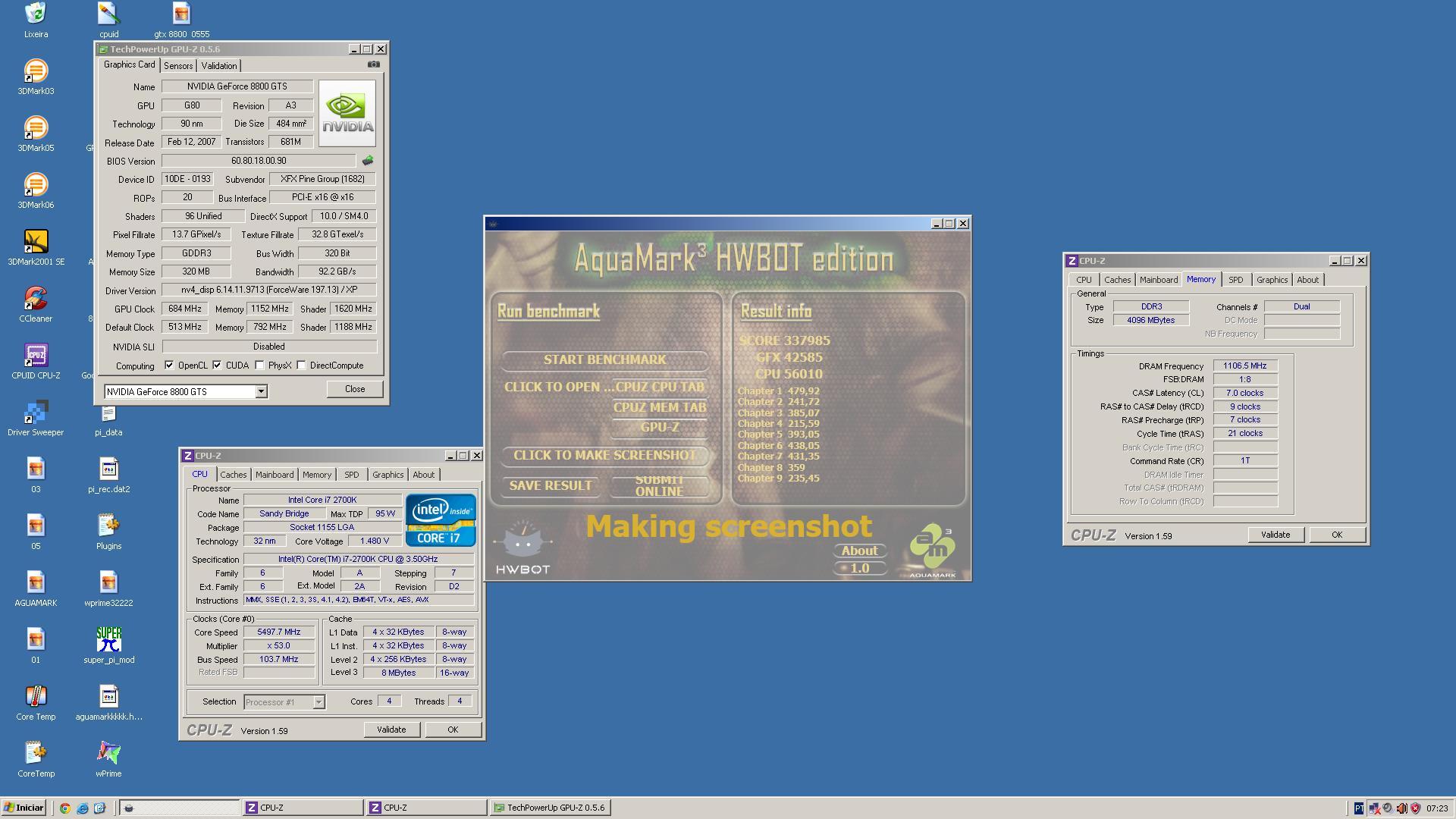Click the BIOS save chip icon in GPU-Z
This screenshot has height=819, width=1456.
(368, 161)
